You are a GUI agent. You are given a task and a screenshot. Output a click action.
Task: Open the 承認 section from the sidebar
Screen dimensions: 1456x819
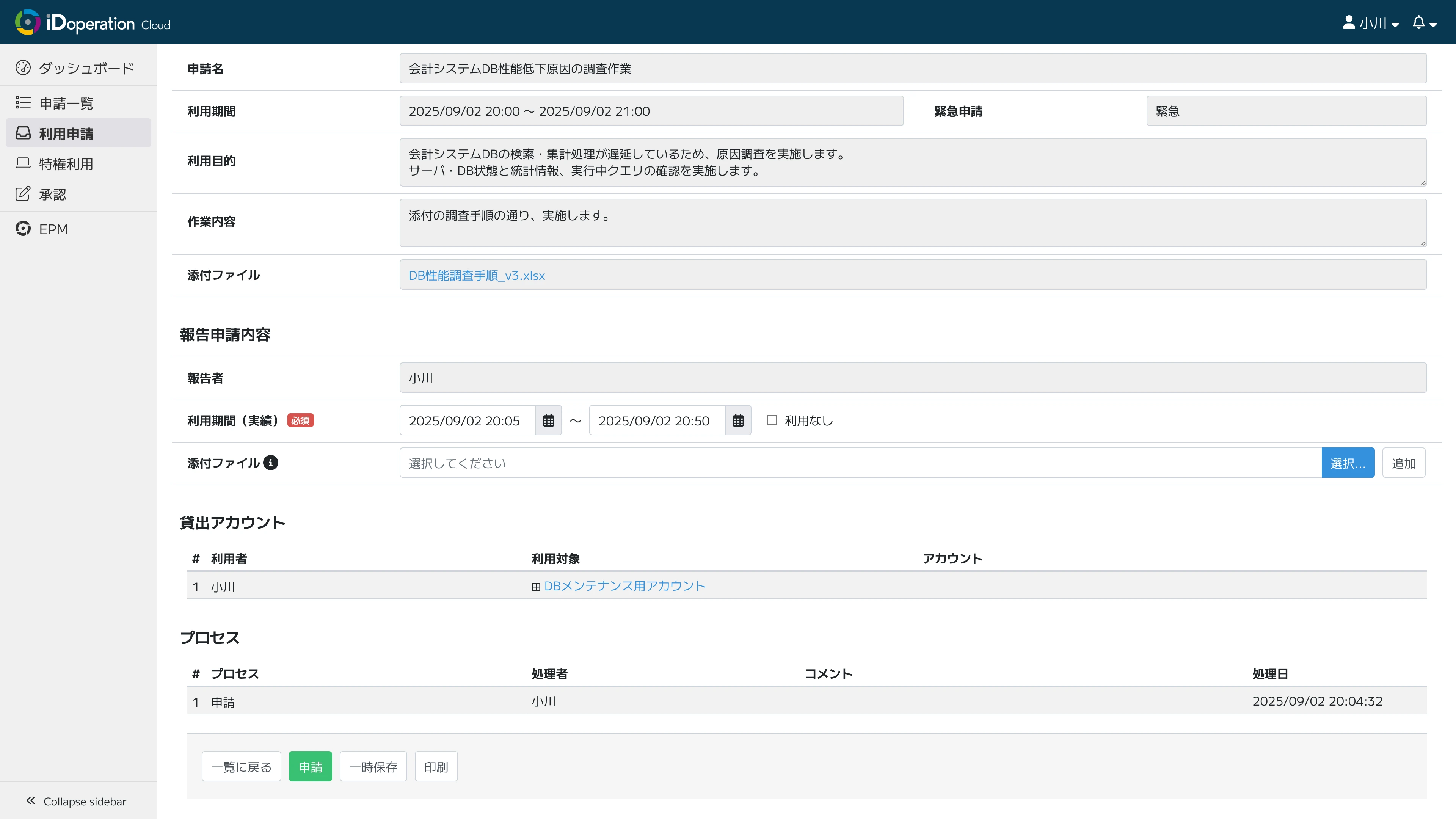tap(52, 194)
